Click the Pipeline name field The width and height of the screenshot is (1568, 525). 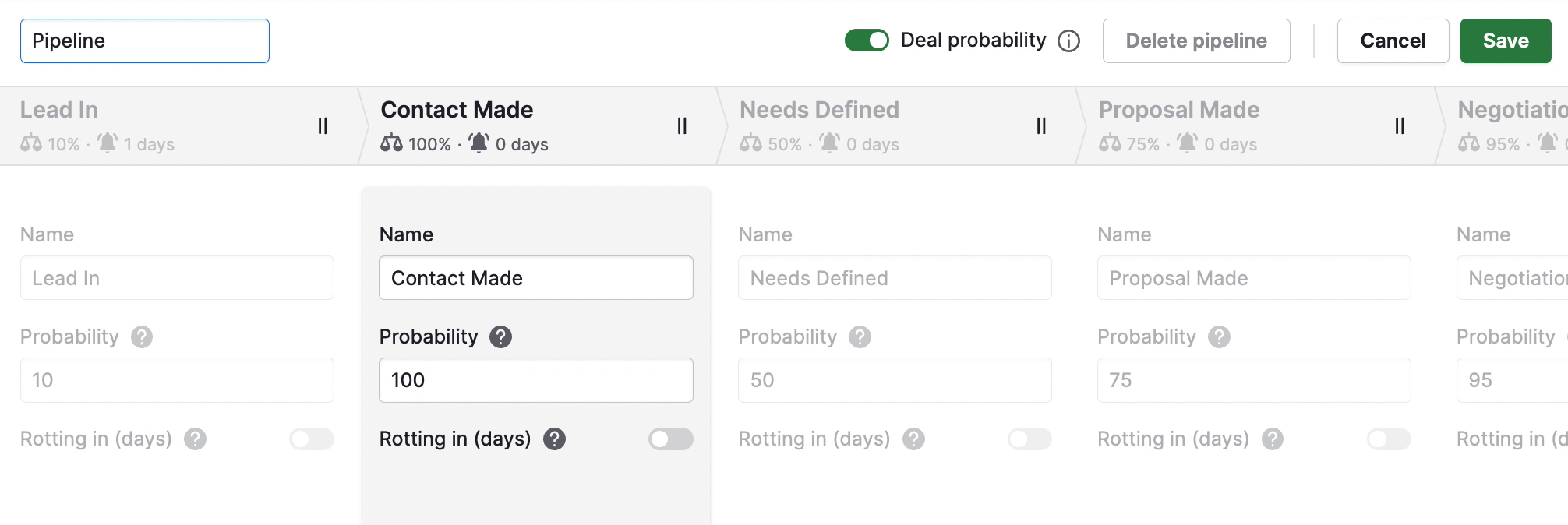144,41
